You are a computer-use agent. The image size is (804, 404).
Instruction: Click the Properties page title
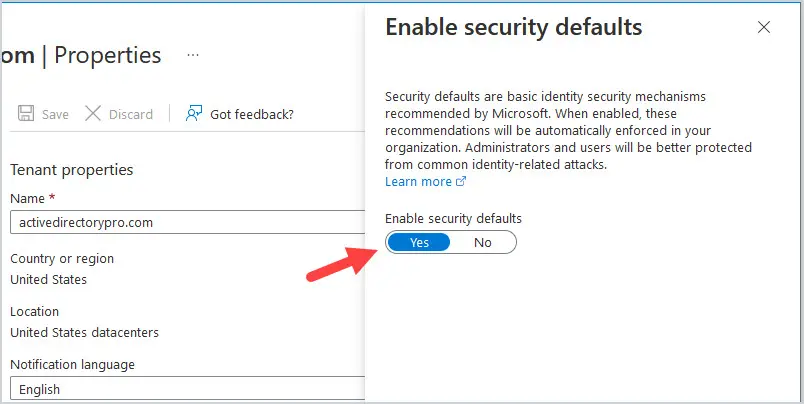point(108,55)
